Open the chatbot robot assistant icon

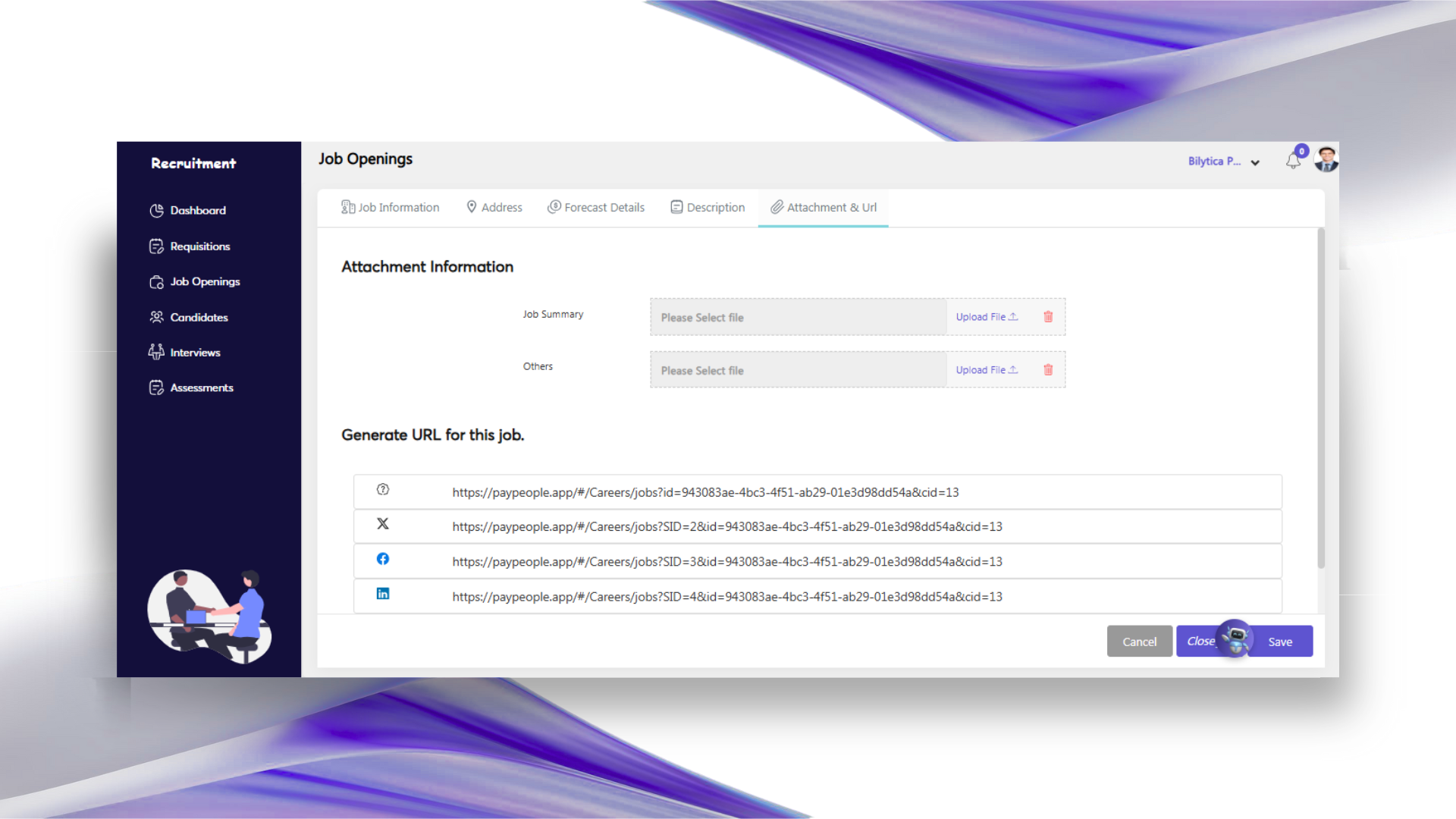point(1236,639)
